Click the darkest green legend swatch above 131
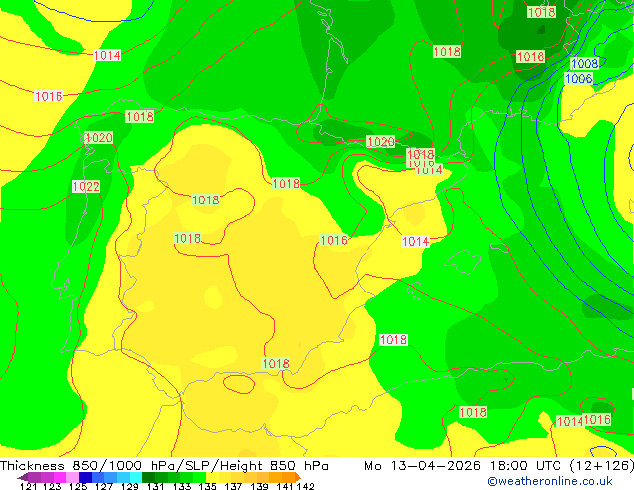 tap(148, 477)
